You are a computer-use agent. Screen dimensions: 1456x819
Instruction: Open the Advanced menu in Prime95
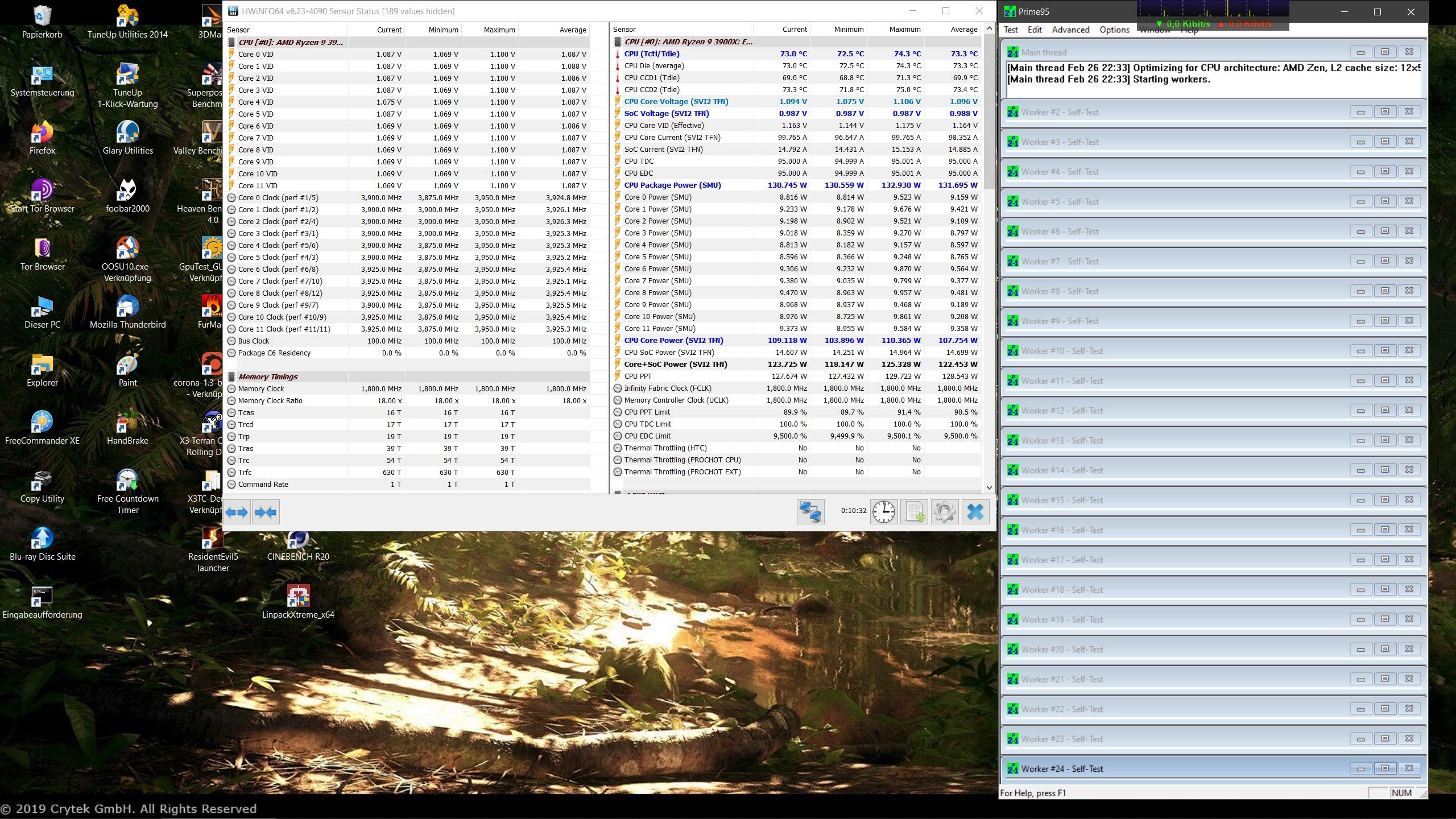pyautogui.click(x=1070, y=30)
